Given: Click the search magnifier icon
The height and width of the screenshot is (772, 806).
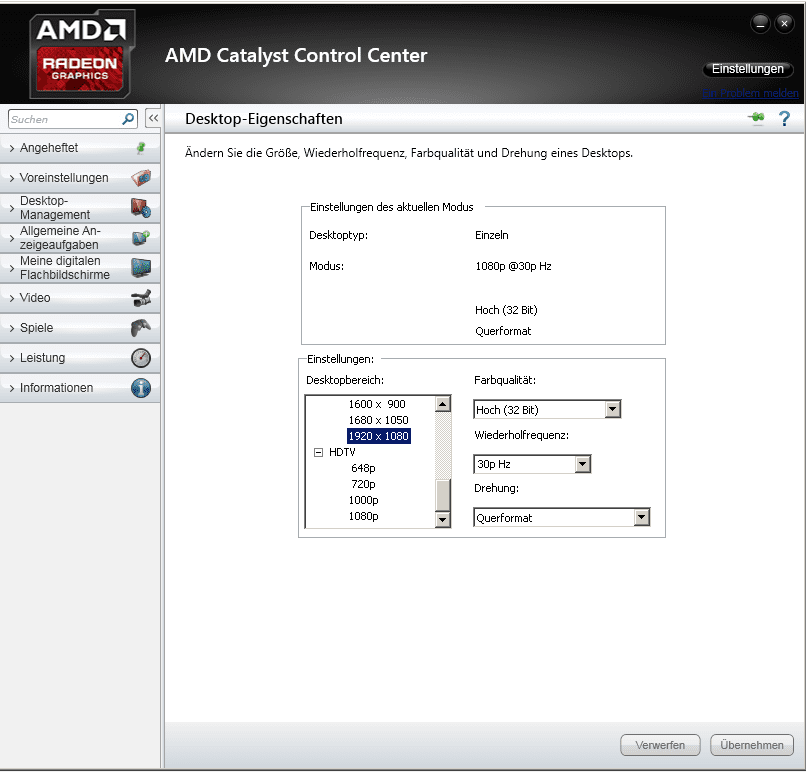Looking at the screenshot, I should click(128, 119).
